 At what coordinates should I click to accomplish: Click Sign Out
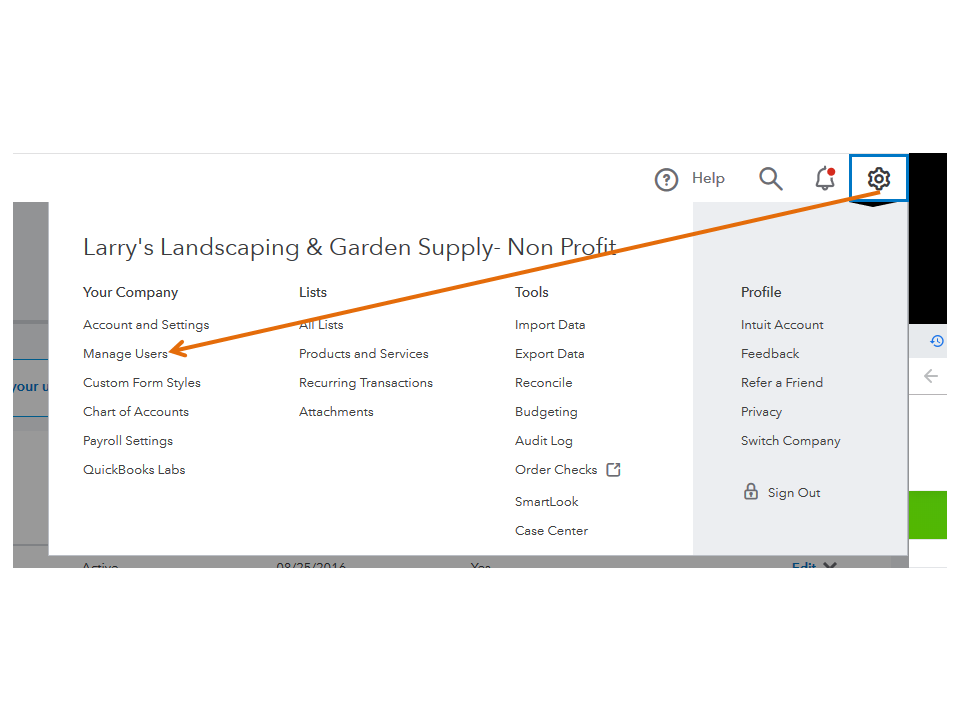click(794, 493)
